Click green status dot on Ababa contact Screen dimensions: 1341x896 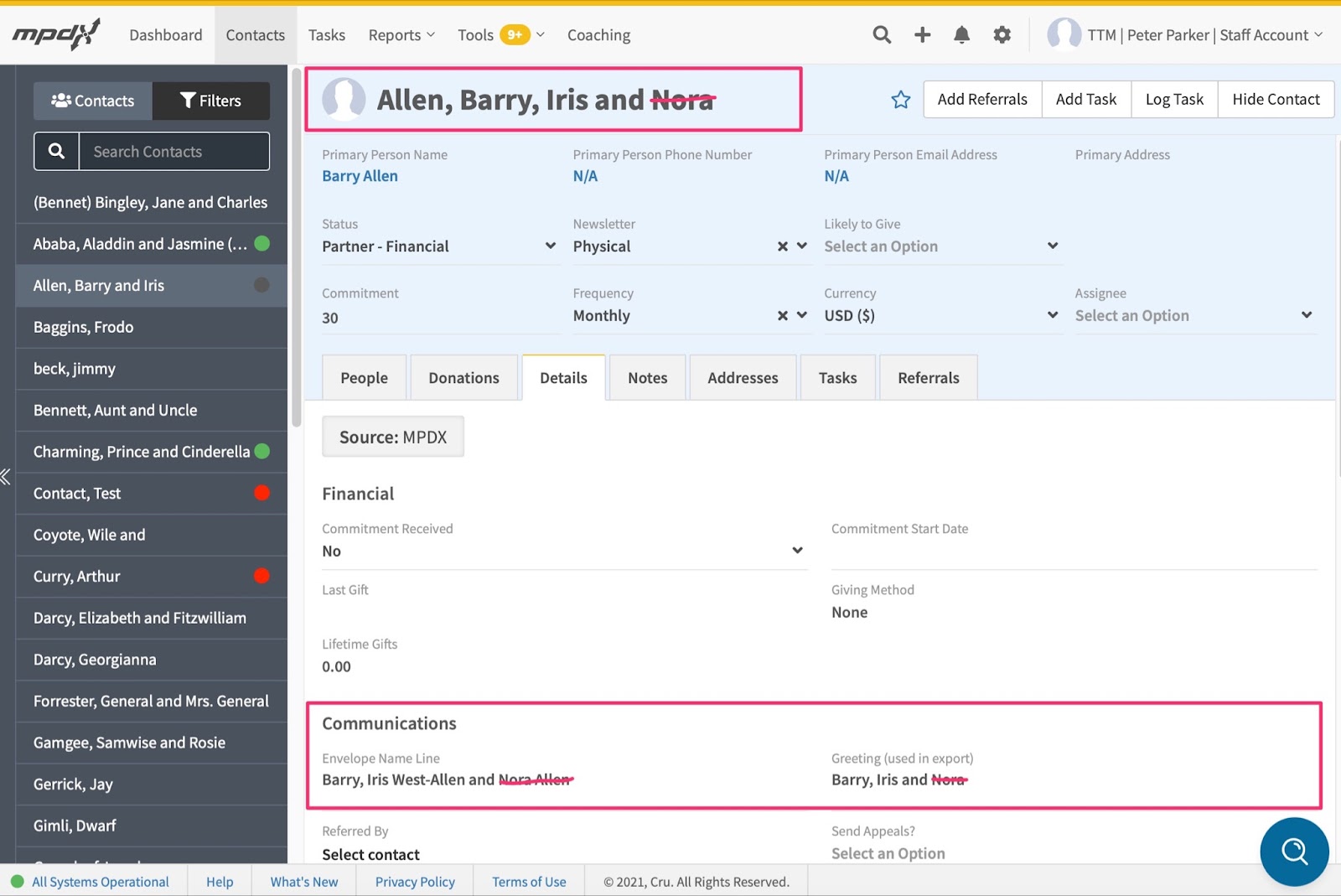click(x=261, y=243)
